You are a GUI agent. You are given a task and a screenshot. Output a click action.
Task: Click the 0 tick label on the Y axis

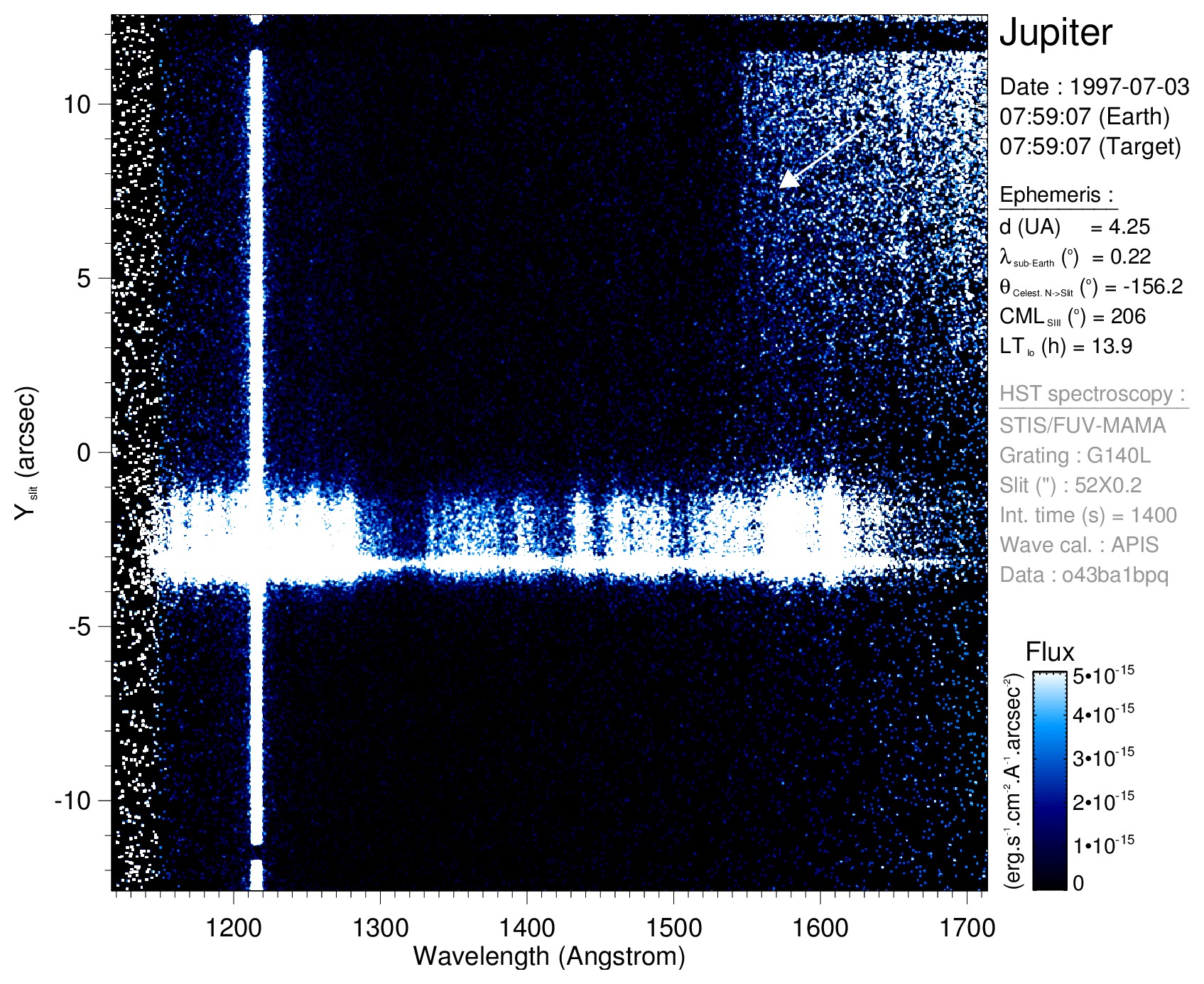pyautogui.click(x=84, y=453)
